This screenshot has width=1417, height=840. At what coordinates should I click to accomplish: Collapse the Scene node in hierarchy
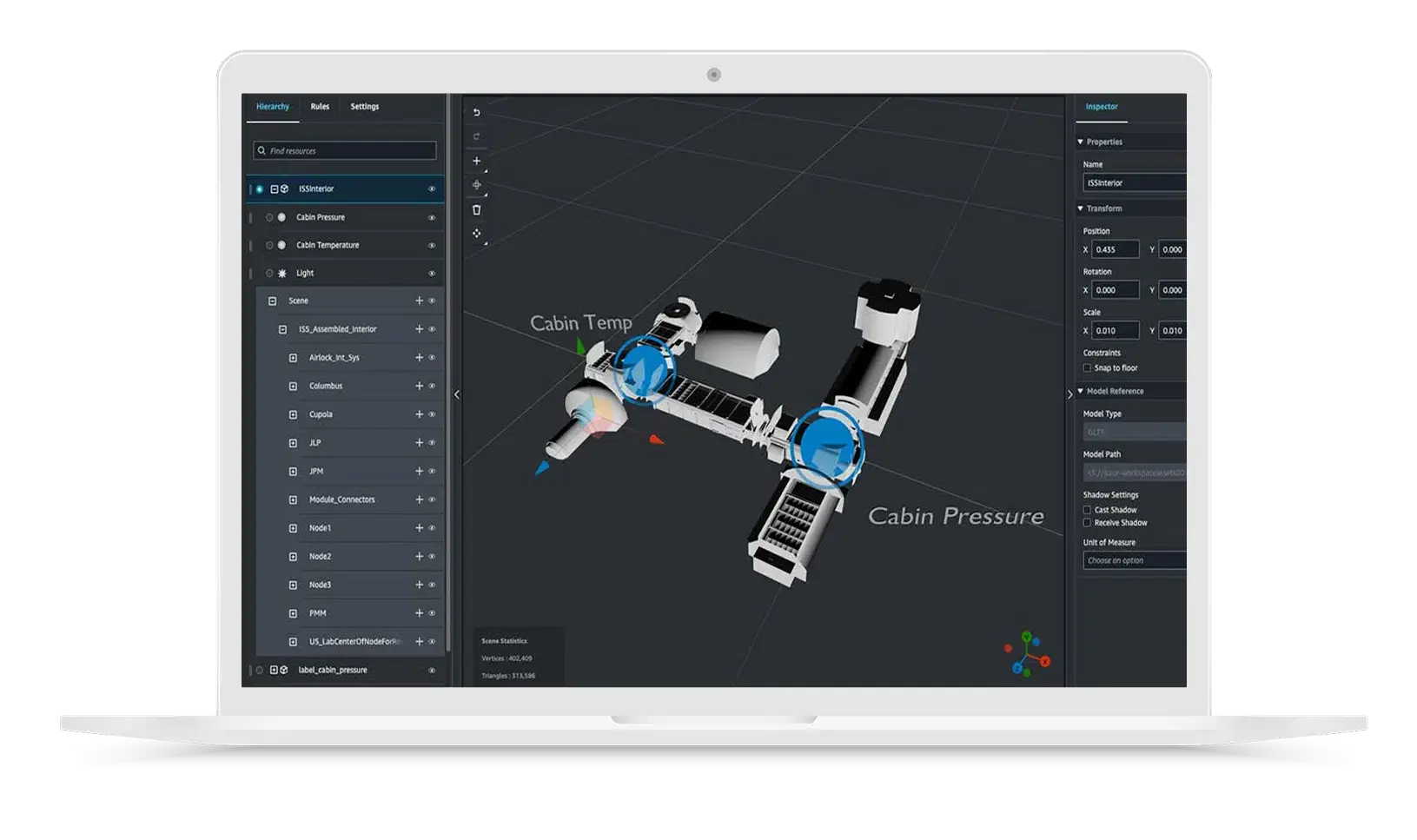coord(272,301)
